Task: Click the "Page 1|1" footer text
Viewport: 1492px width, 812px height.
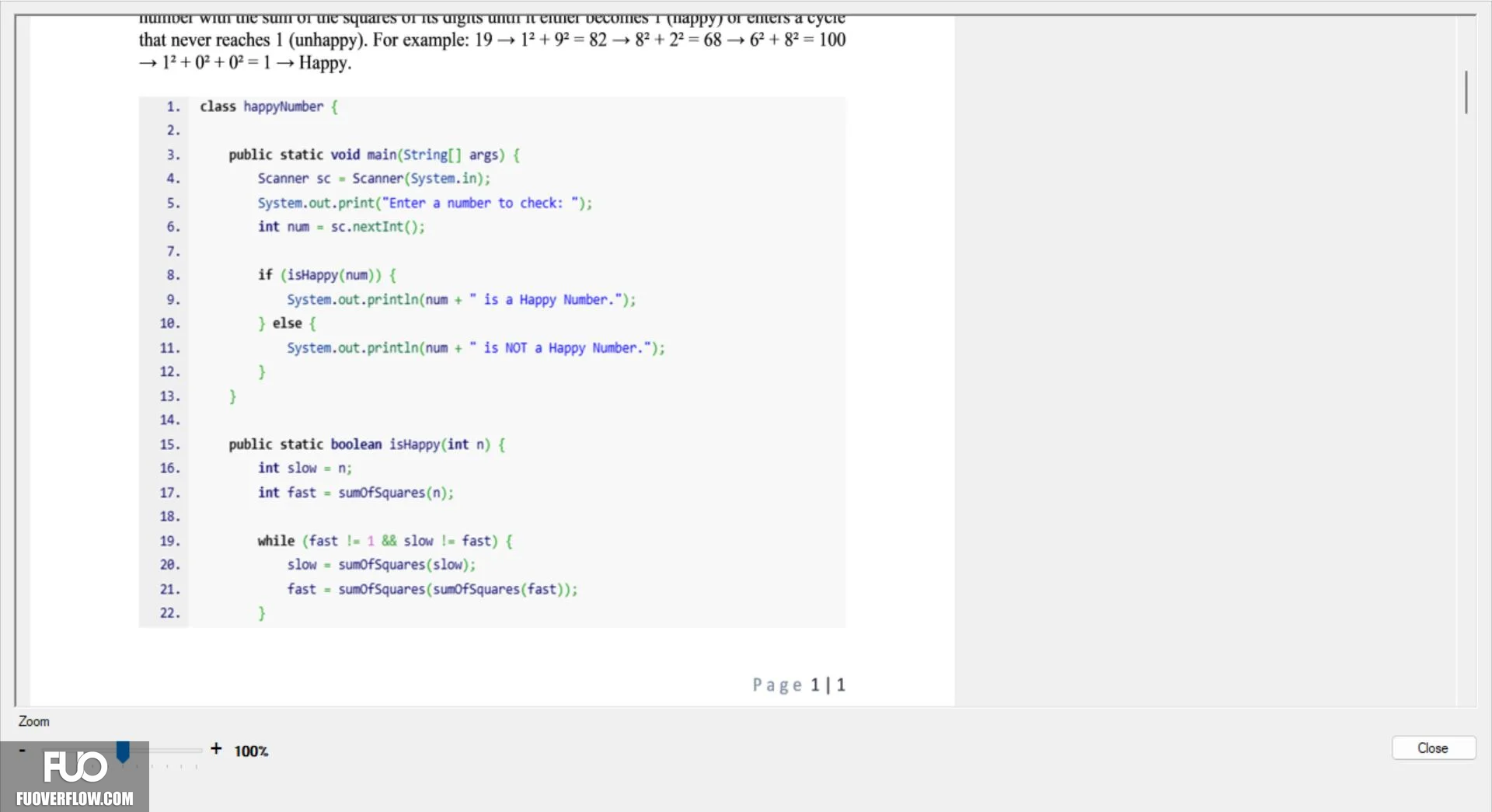Action: [799, 685]
